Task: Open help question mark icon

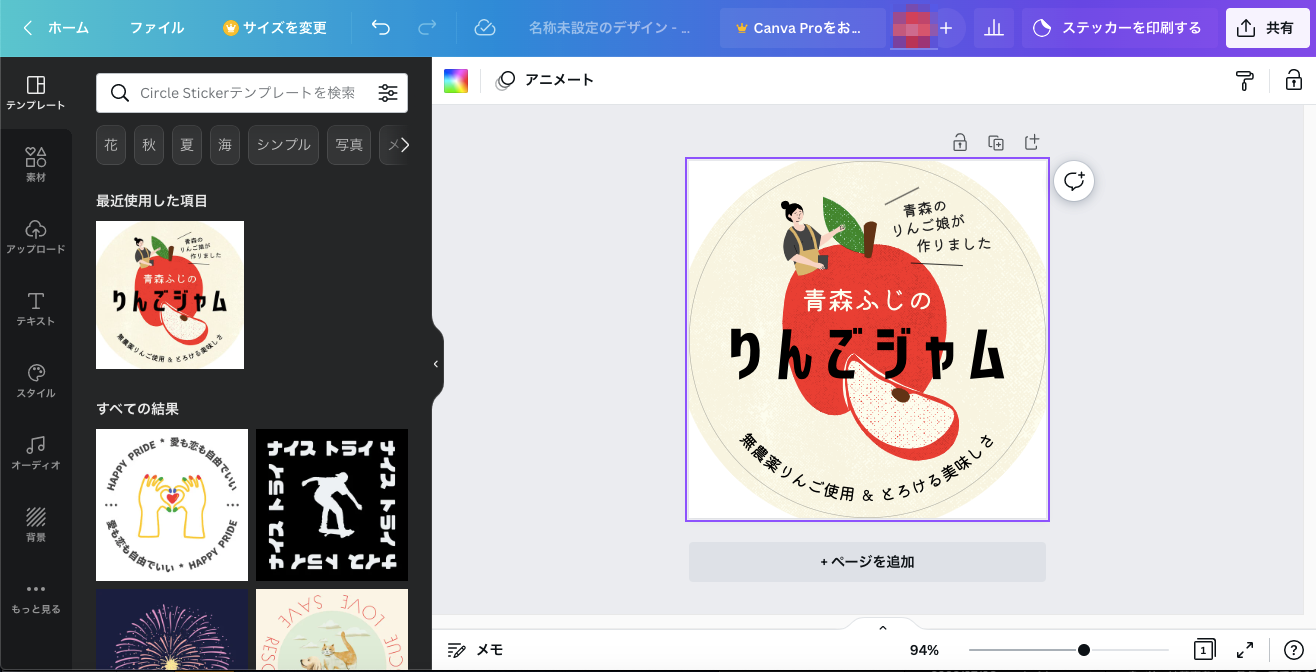Action: (x=1293, y=650)
